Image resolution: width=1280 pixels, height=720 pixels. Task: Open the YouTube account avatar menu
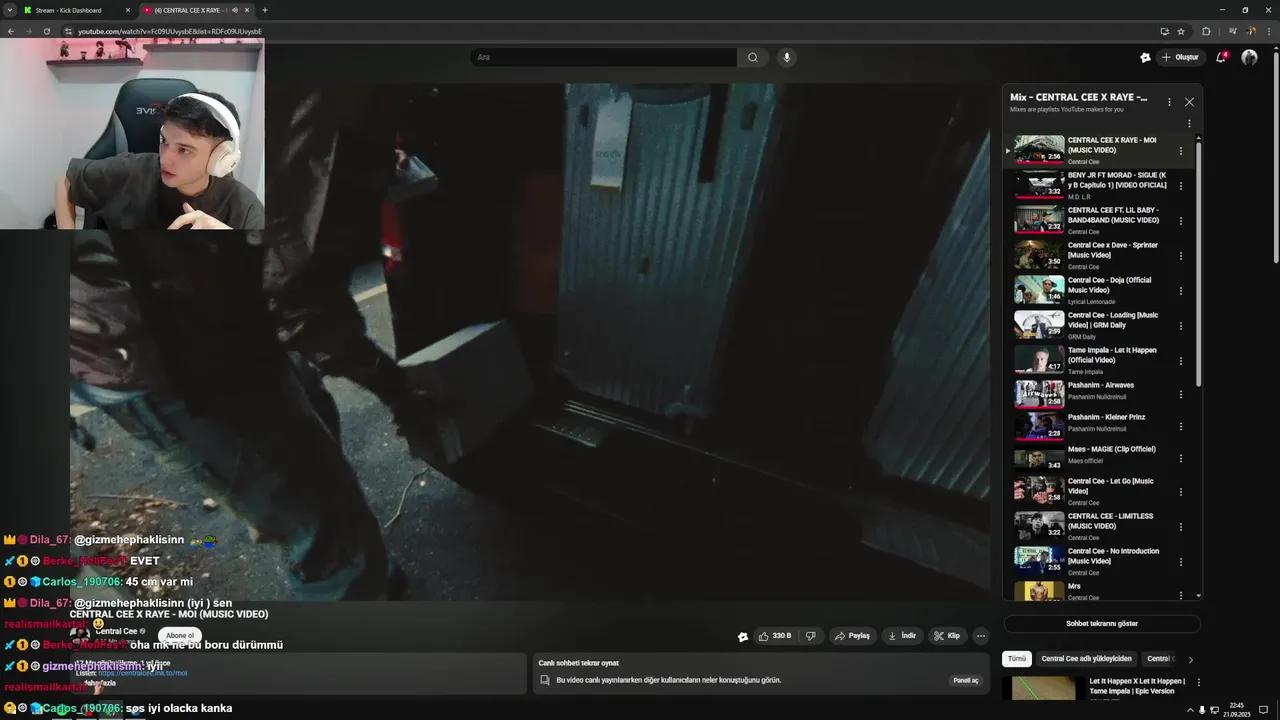1249,57
